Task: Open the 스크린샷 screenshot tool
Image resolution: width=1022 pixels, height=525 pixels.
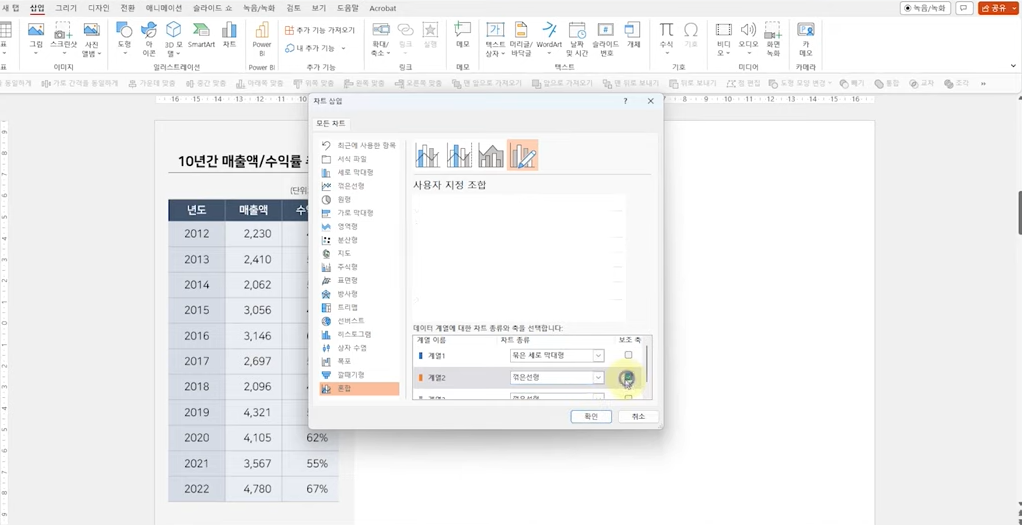Action: click(x=63, y=38)
